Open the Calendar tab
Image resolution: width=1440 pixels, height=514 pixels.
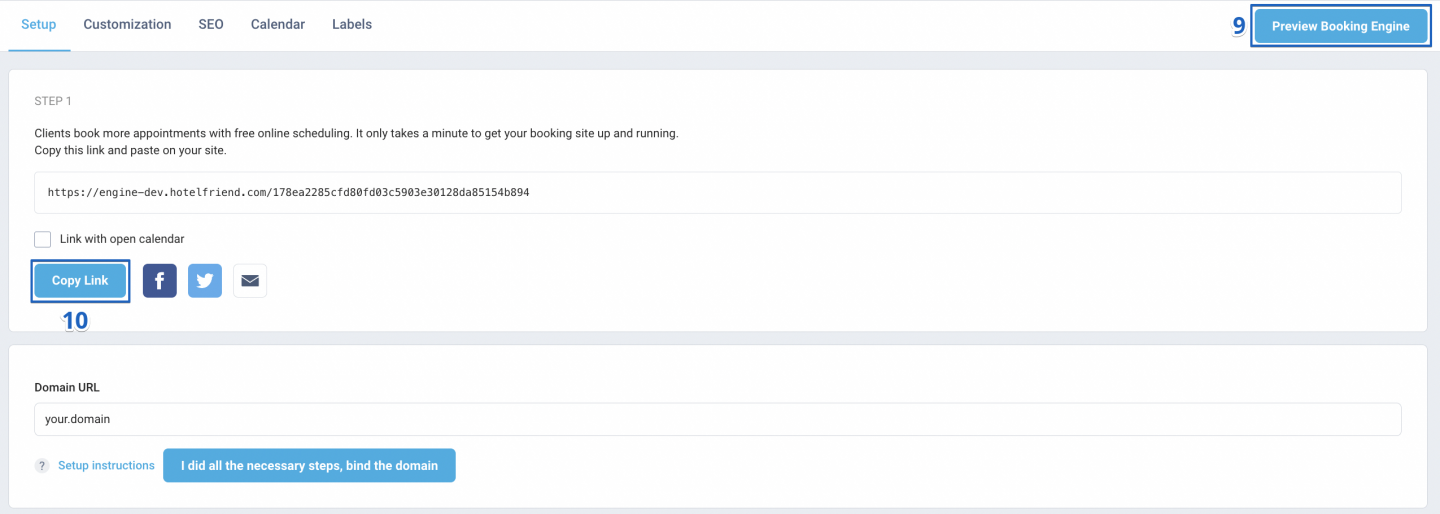point(278,24)
